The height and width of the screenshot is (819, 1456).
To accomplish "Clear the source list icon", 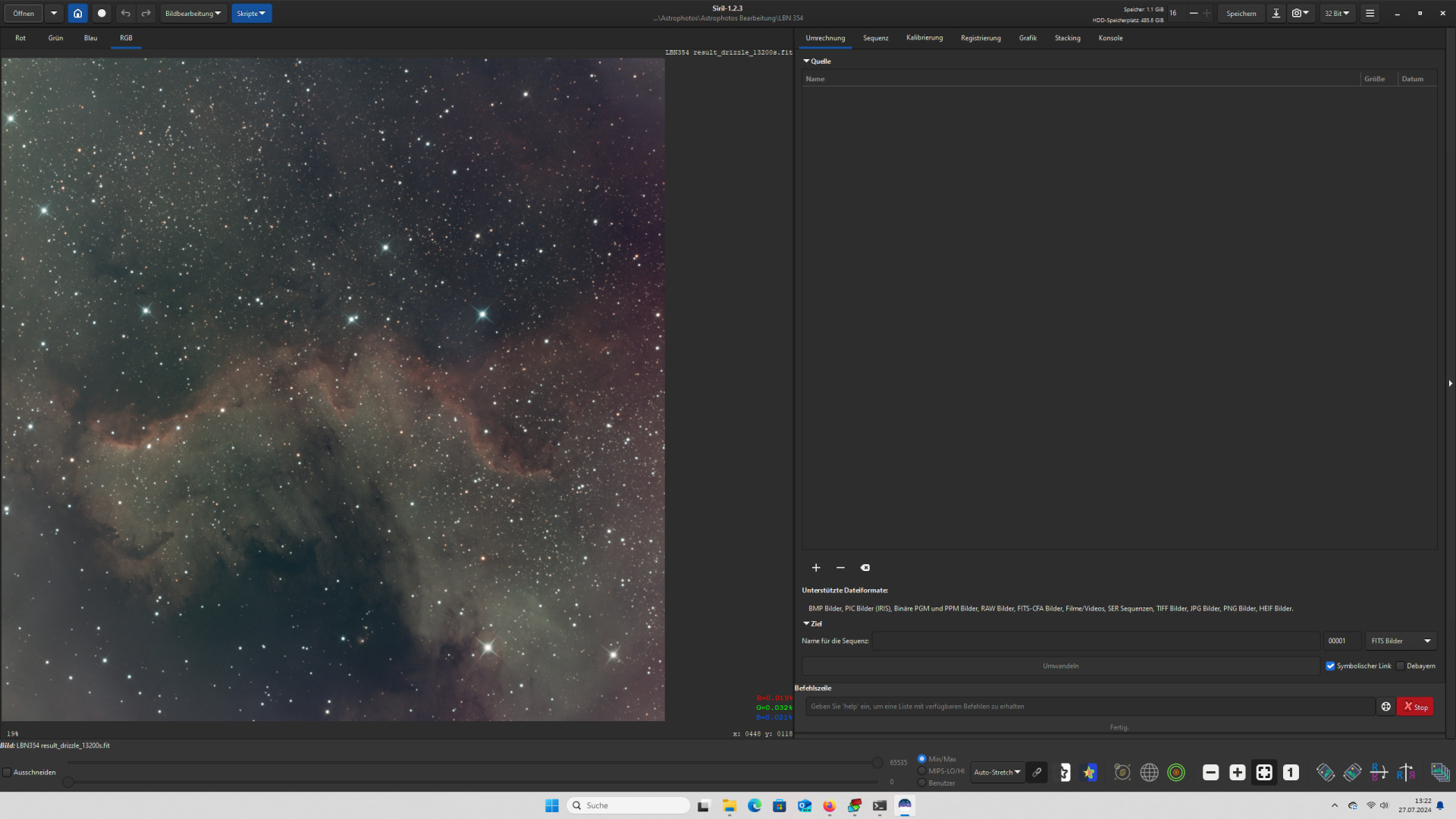I will point(865,567).
